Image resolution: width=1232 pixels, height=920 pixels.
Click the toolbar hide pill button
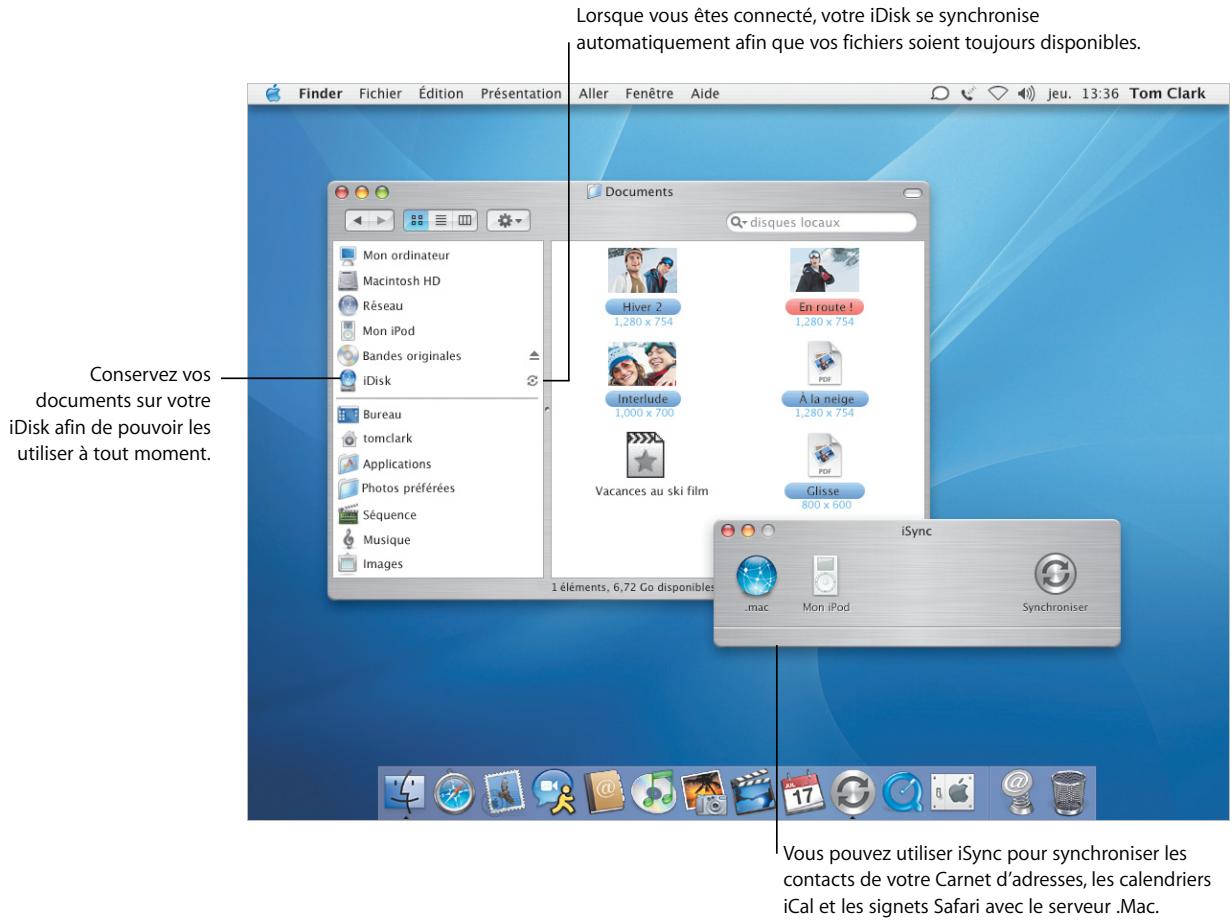coord(910,192)
